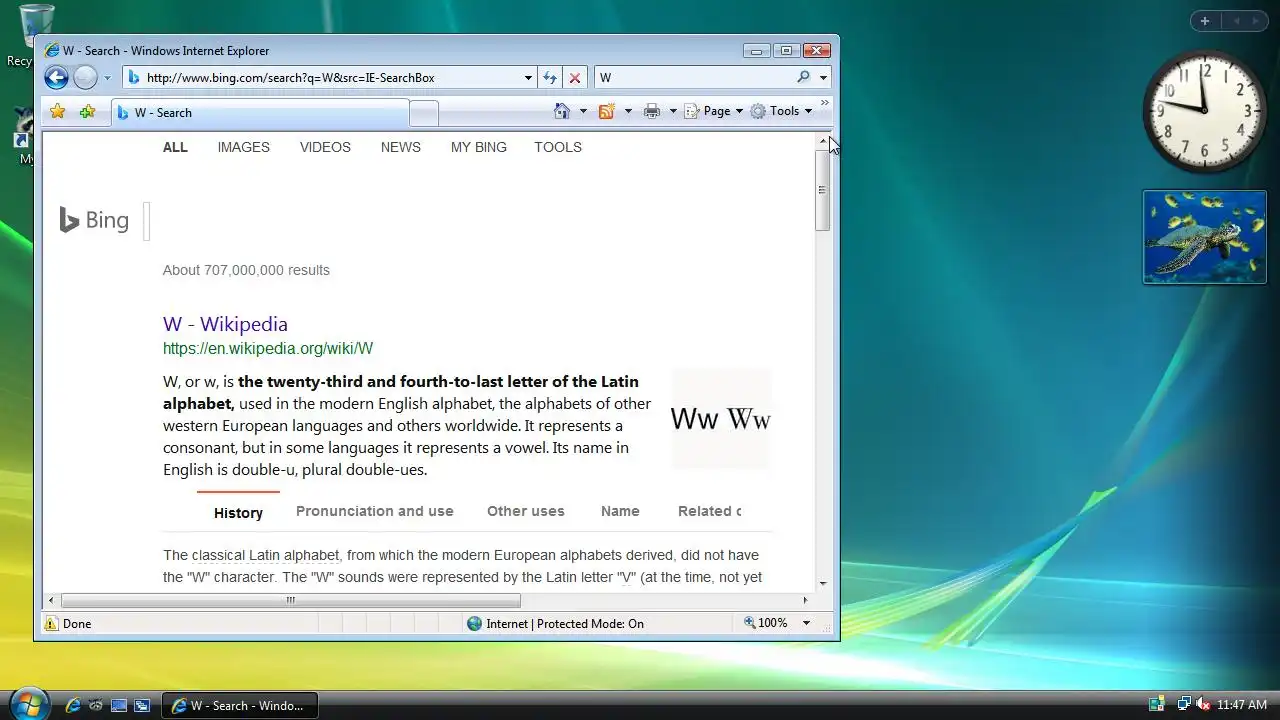Open Bing's TOOLS filter link

(x=558, y=147)
